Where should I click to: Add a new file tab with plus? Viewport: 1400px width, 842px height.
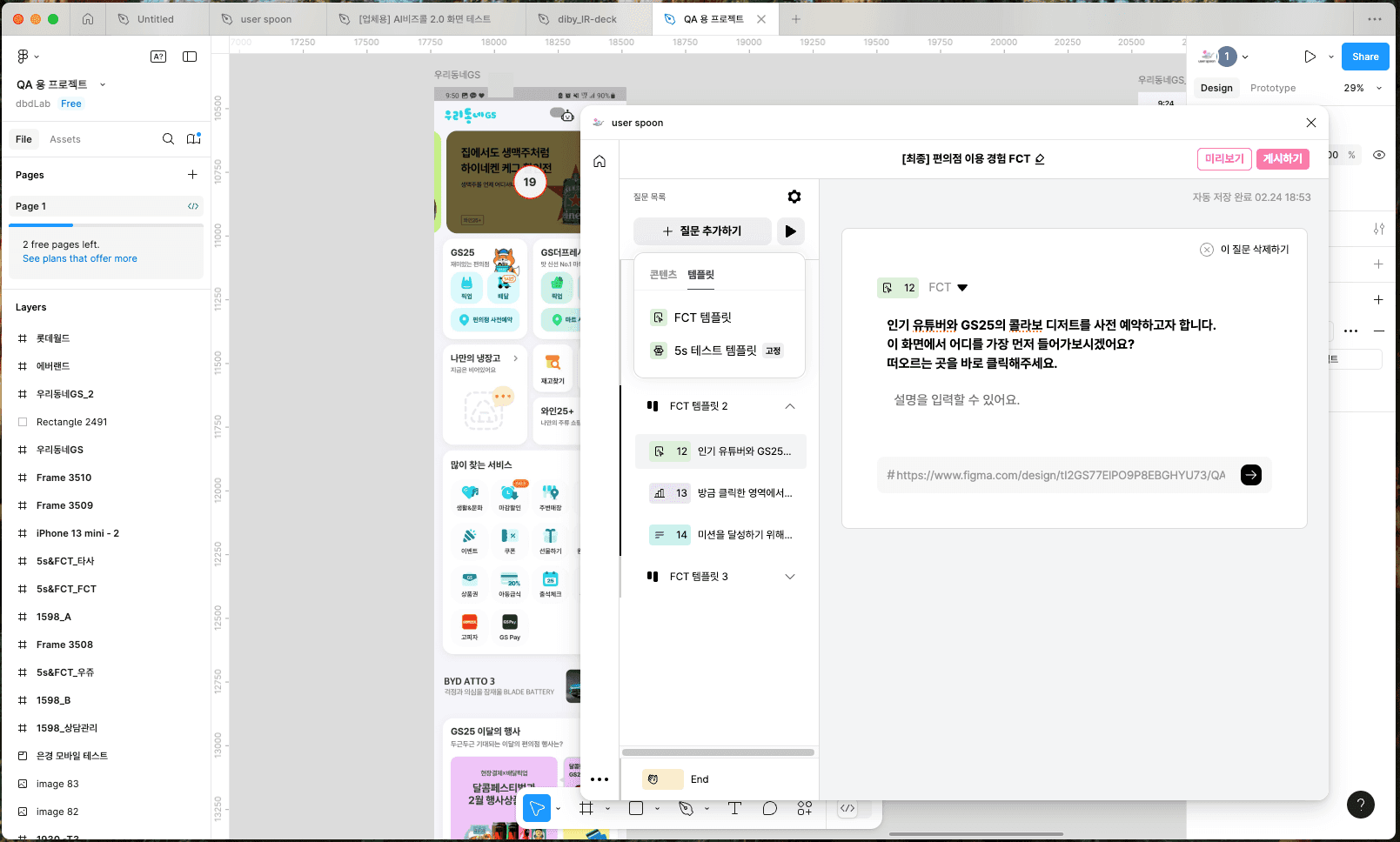pyautogui.click(x=795, y=19)
